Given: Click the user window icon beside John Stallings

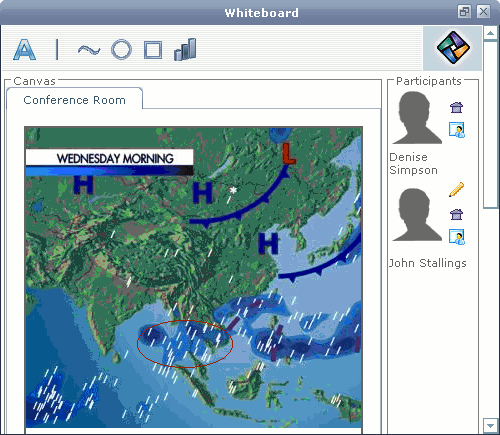Looking at the screenshot, I should tap(457, 237).
